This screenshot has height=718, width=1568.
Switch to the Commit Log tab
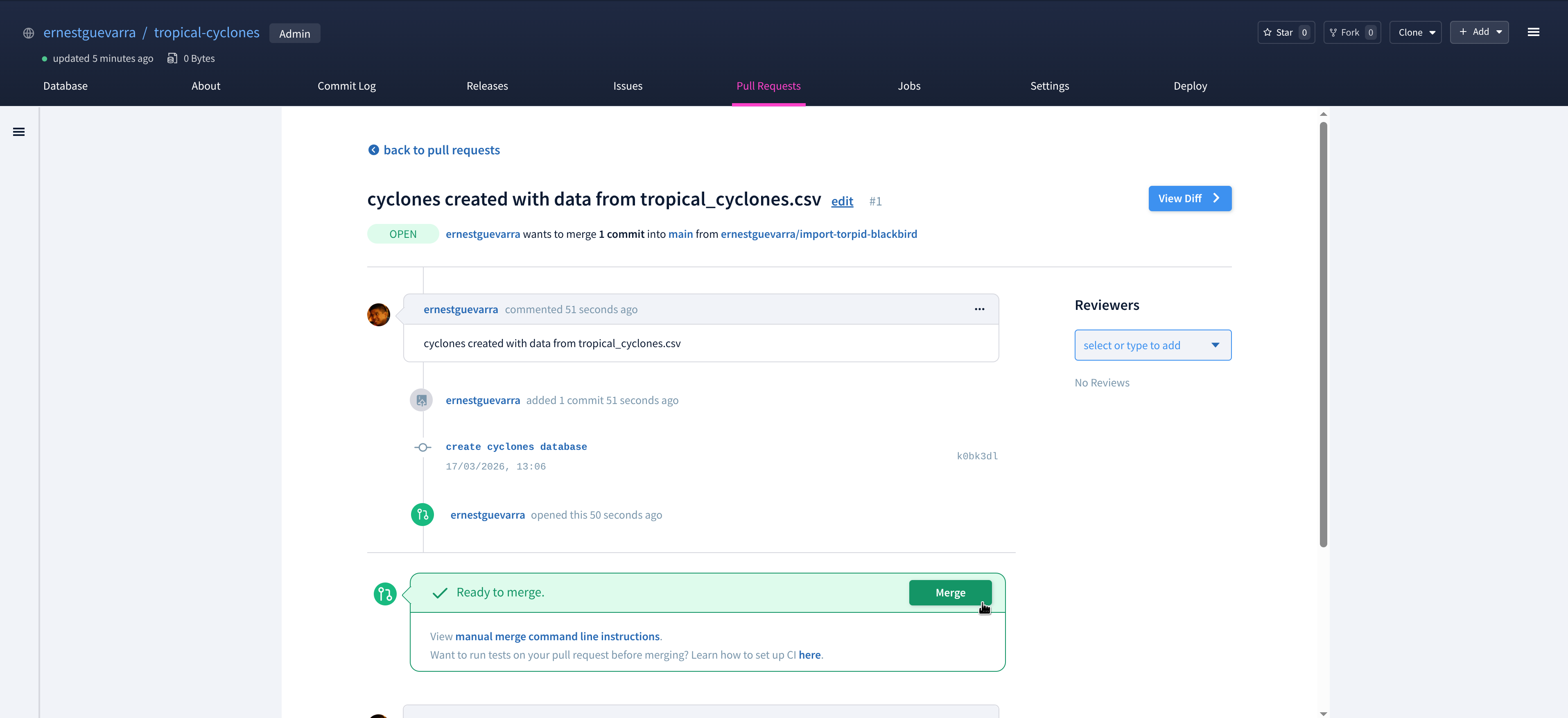coord(346,86)
